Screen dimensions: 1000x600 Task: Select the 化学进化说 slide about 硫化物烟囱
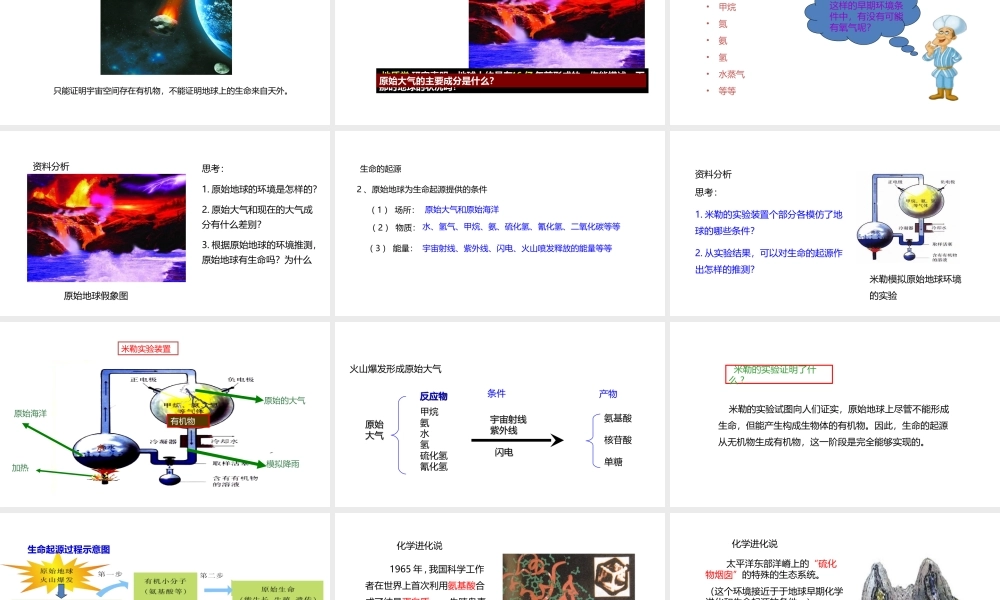pos(834,557)
